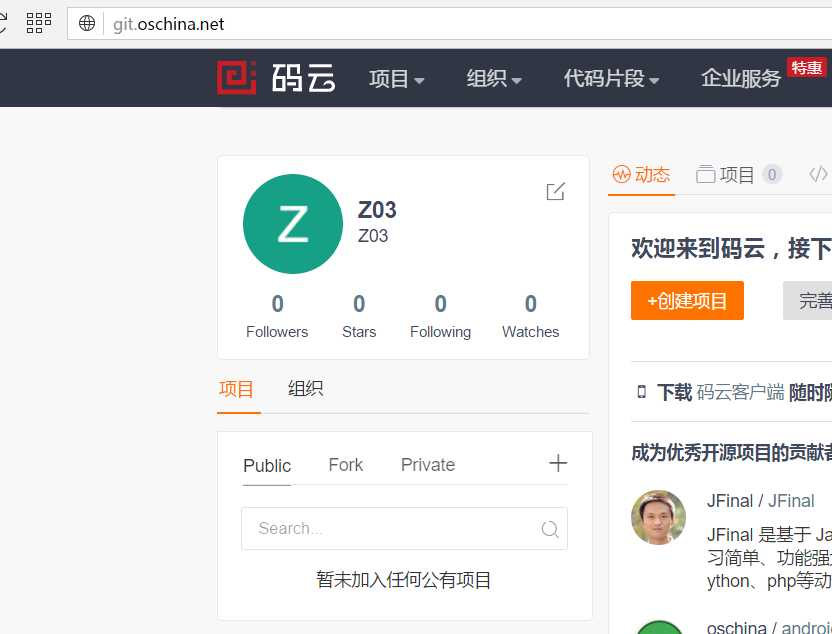Open the 动态 activity tab

point(641,175)
